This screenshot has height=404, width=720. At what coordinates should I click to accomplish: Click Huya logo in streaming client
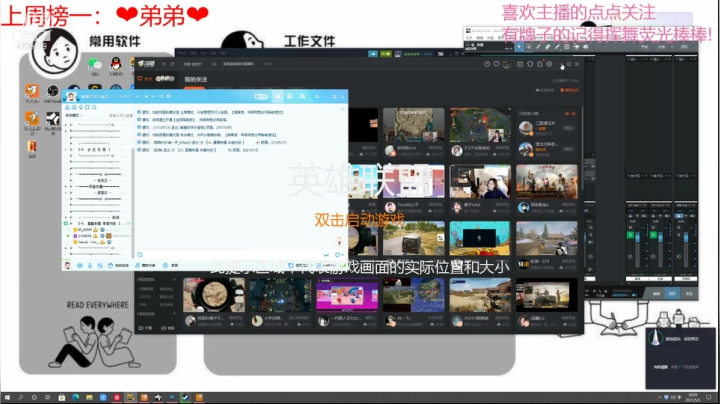[146, 64]
